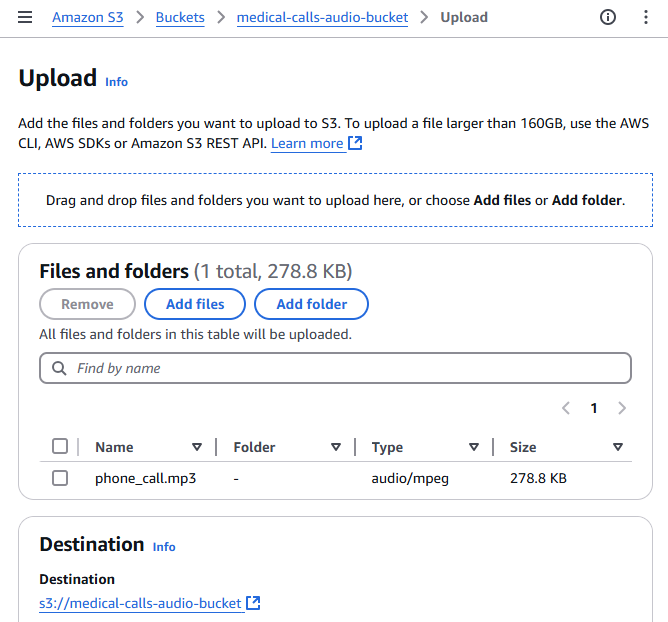
Task: Go to previous page of file table
Action: (566, 408)
